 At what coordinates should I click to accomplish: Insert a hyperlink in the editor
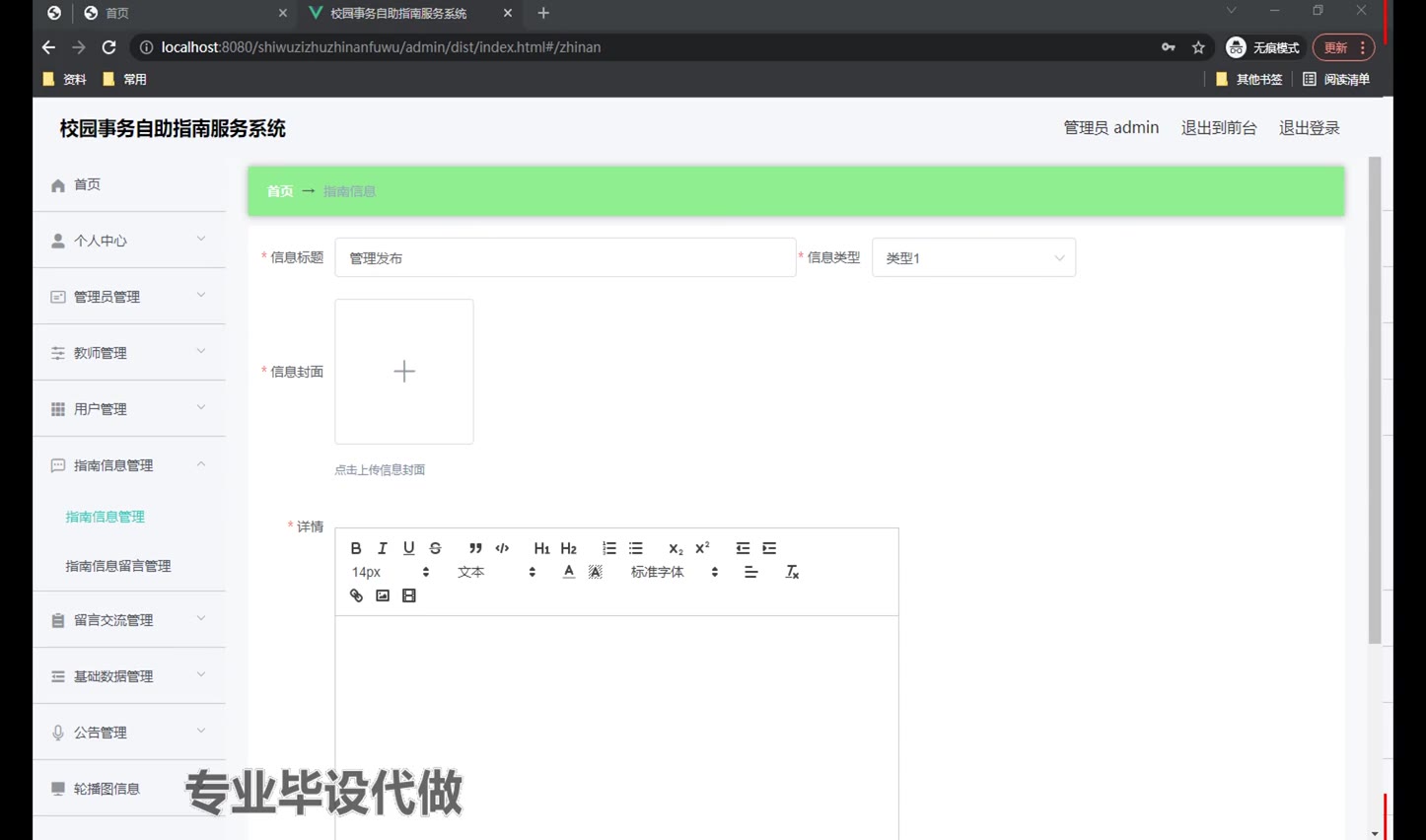(356, 595)
